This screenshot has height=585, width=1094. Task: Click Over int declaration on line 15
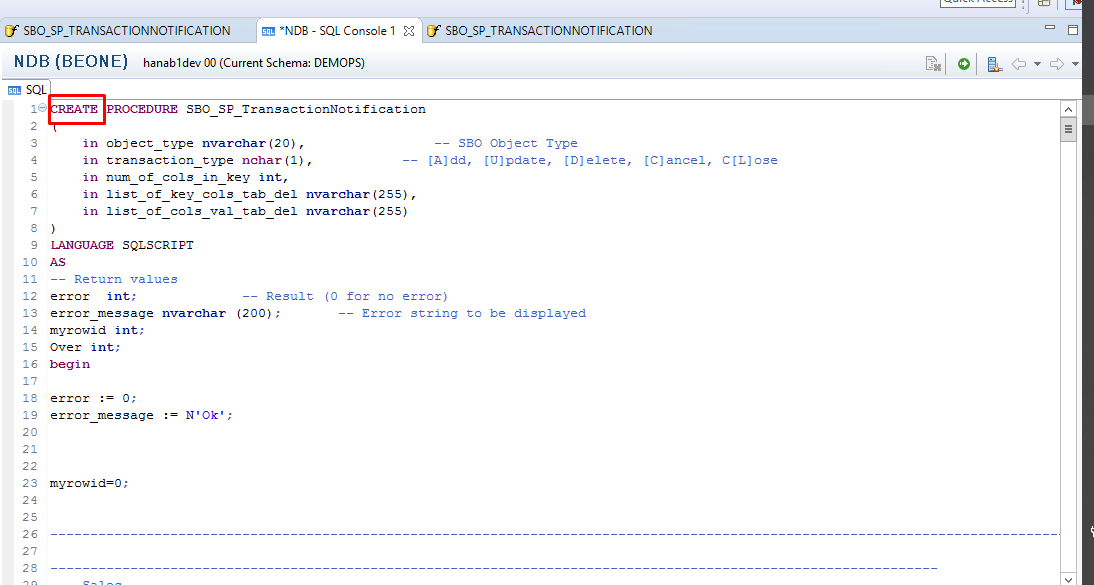86,347
